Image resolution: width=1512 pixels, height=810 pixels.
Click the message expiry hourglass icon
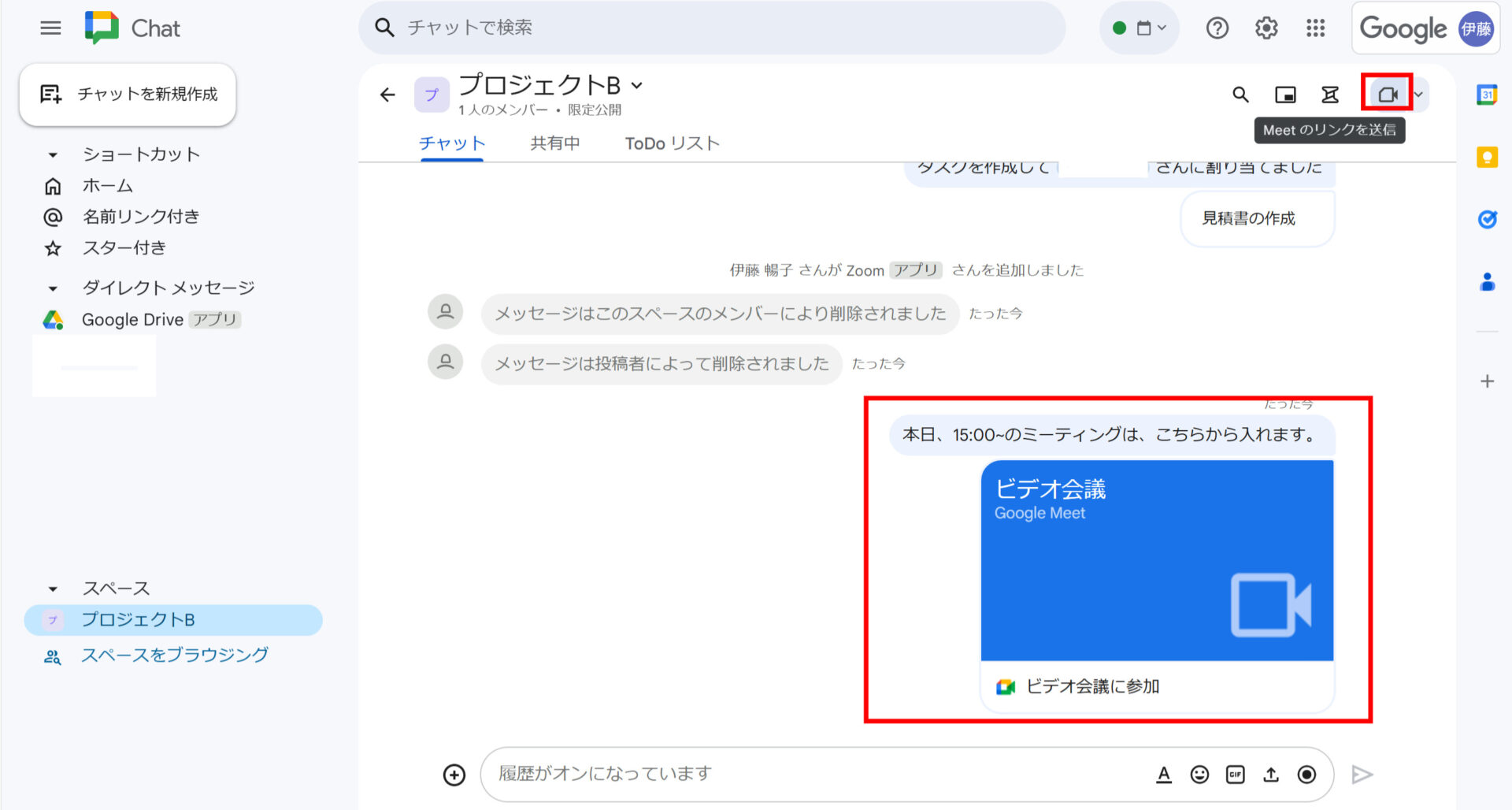1330,94
